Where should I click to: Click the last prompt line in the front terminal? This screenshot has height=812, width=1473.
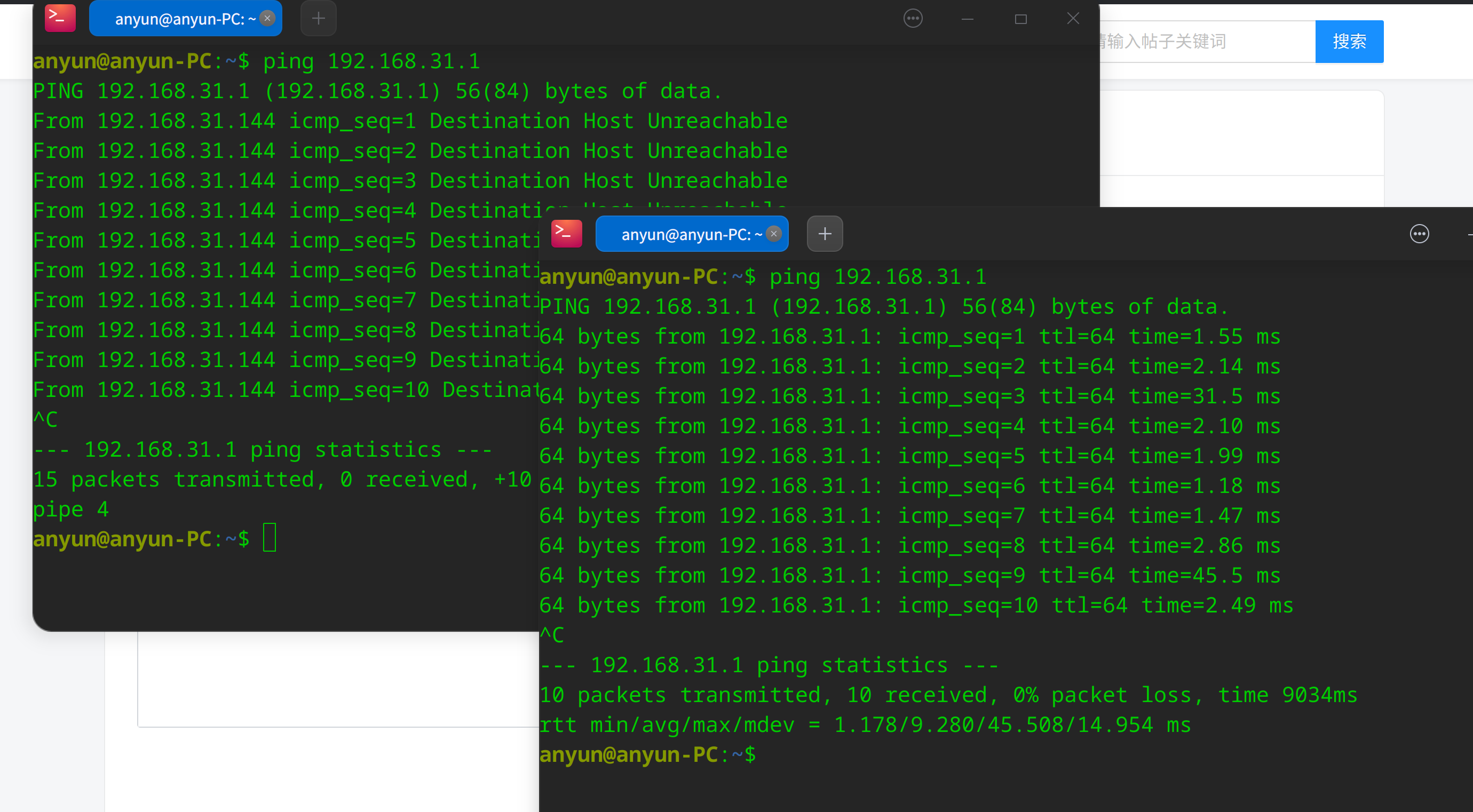click(647, 754)
